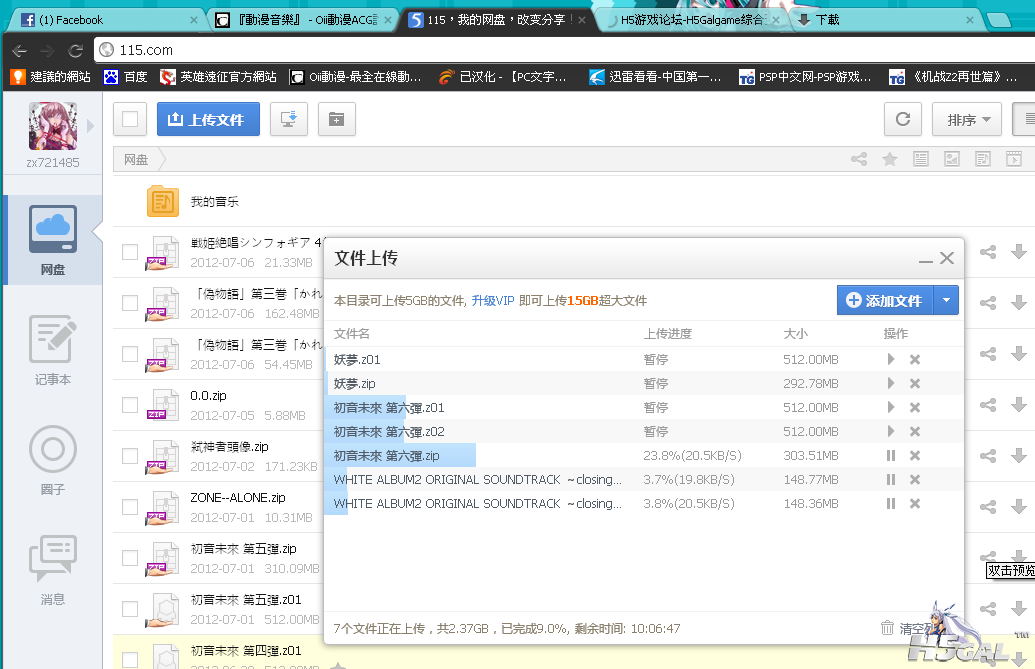This screenshot has height=669, width=1035.
Task: Cancel upload of 妖夢.zip
Action: 915,383
